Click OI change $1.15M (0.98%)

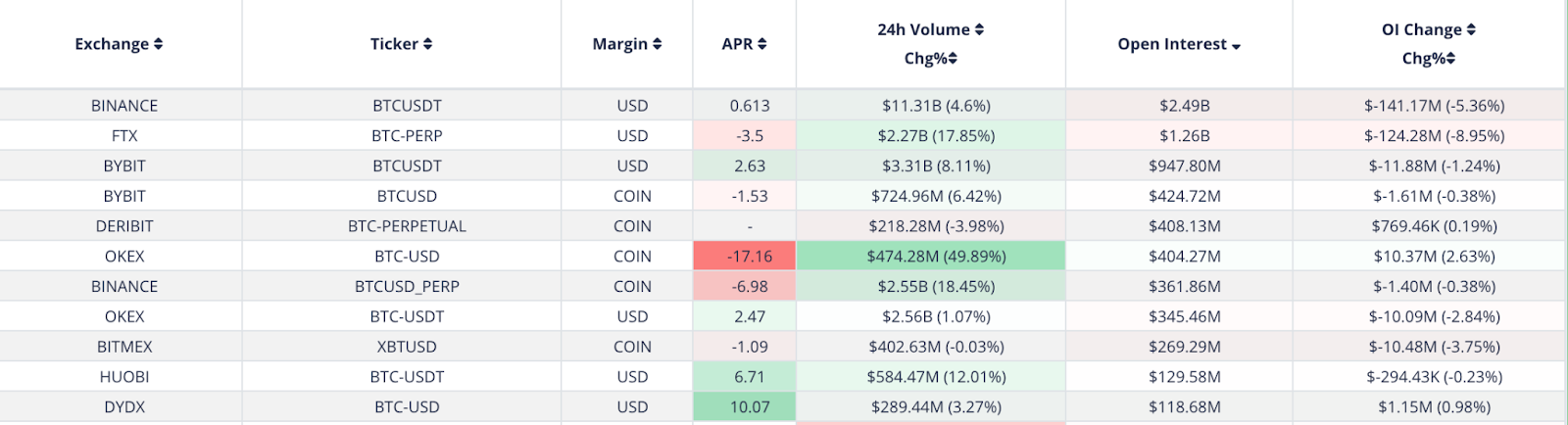pyautogui.click(x=1434, y=407)
